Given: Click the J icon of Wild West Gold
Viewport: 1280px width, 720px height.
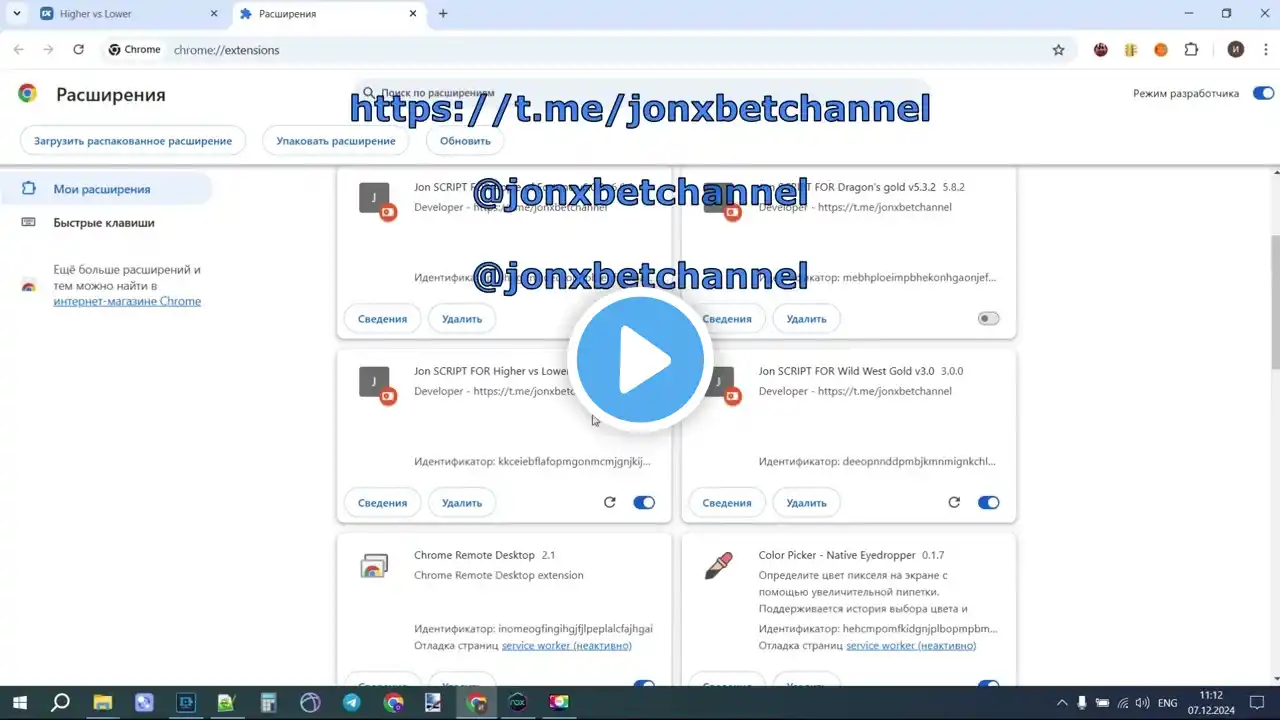Looking at the screenshot, I should click(718, 382).
